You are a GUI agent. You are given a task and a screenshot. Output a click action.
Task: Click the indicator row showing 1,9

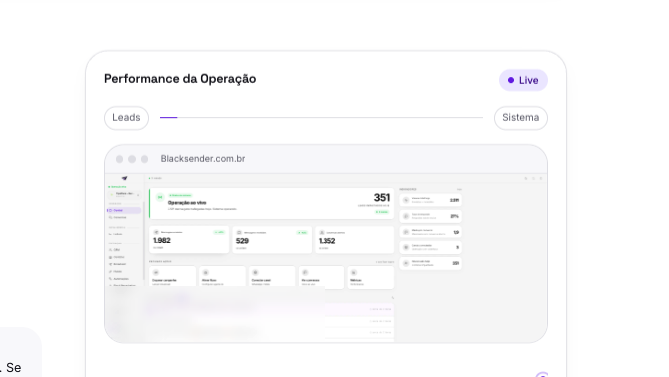point(430,232)
